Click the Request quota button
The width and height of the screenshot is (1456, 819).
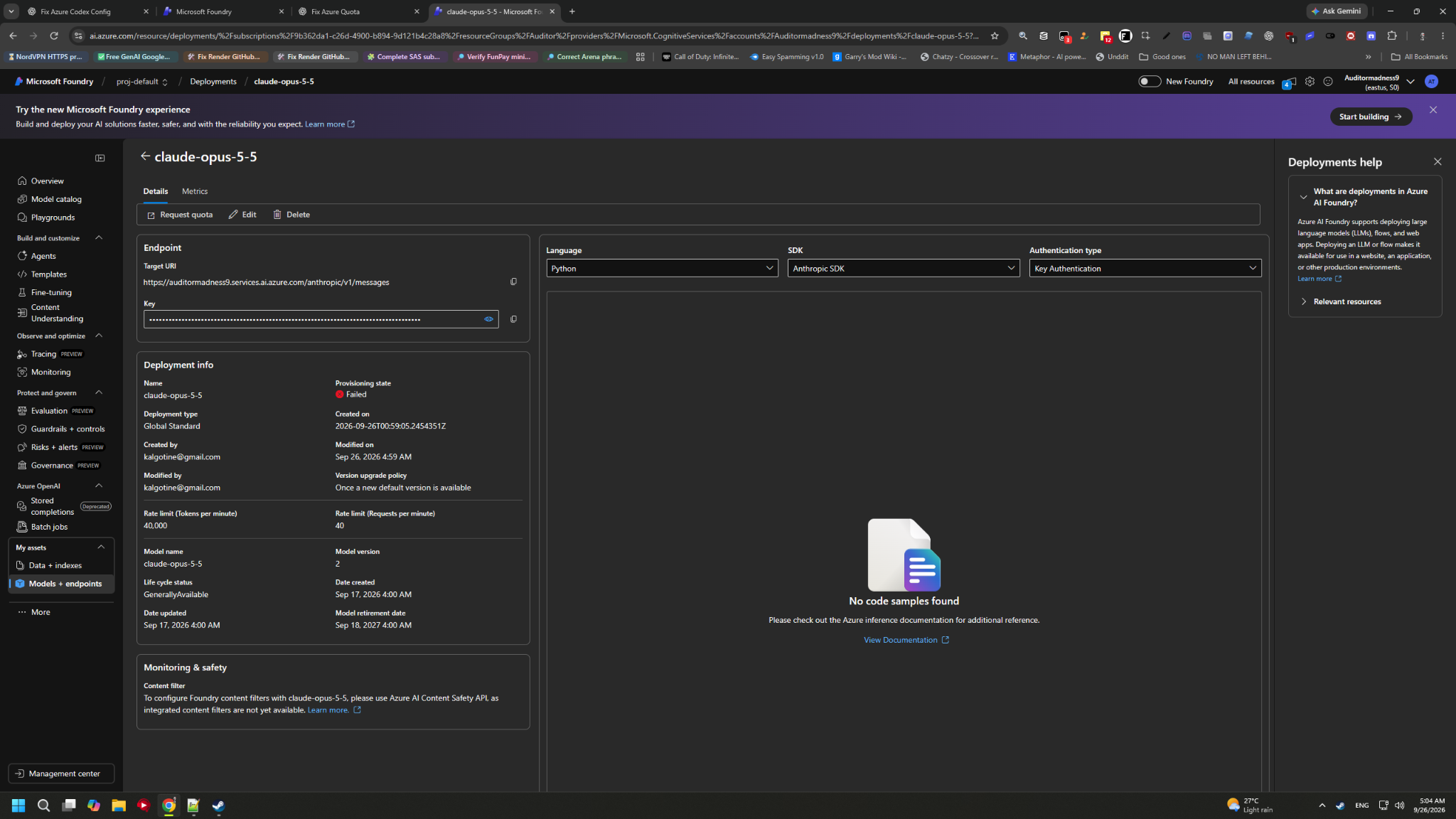coord(180,215)
